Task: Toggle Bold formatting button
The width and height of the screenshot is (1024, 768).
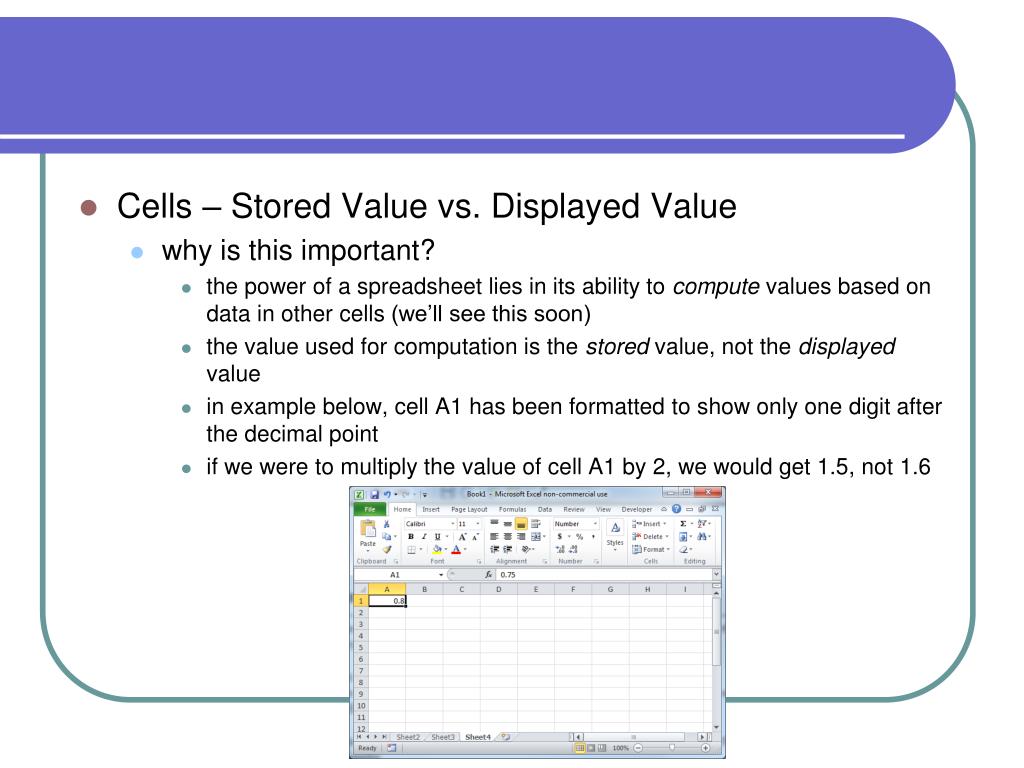Action: pyautogui.click(x=411, y=536)
